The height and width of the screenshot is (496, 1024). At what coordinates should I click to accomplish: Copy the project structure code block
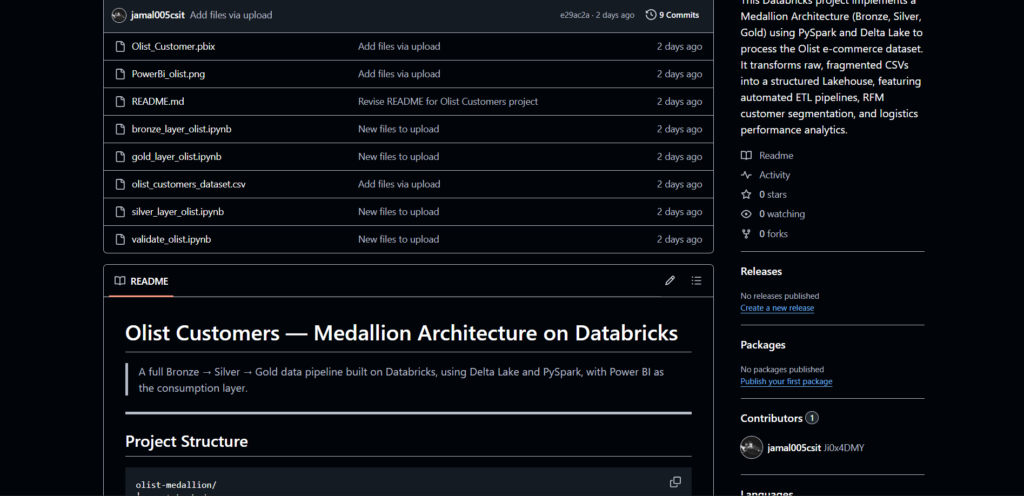coord(675,482)
